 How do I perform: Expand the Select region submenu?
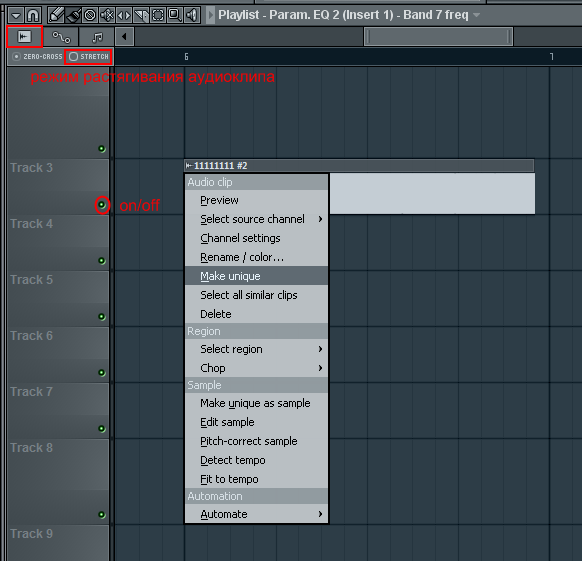coord(256,349)
